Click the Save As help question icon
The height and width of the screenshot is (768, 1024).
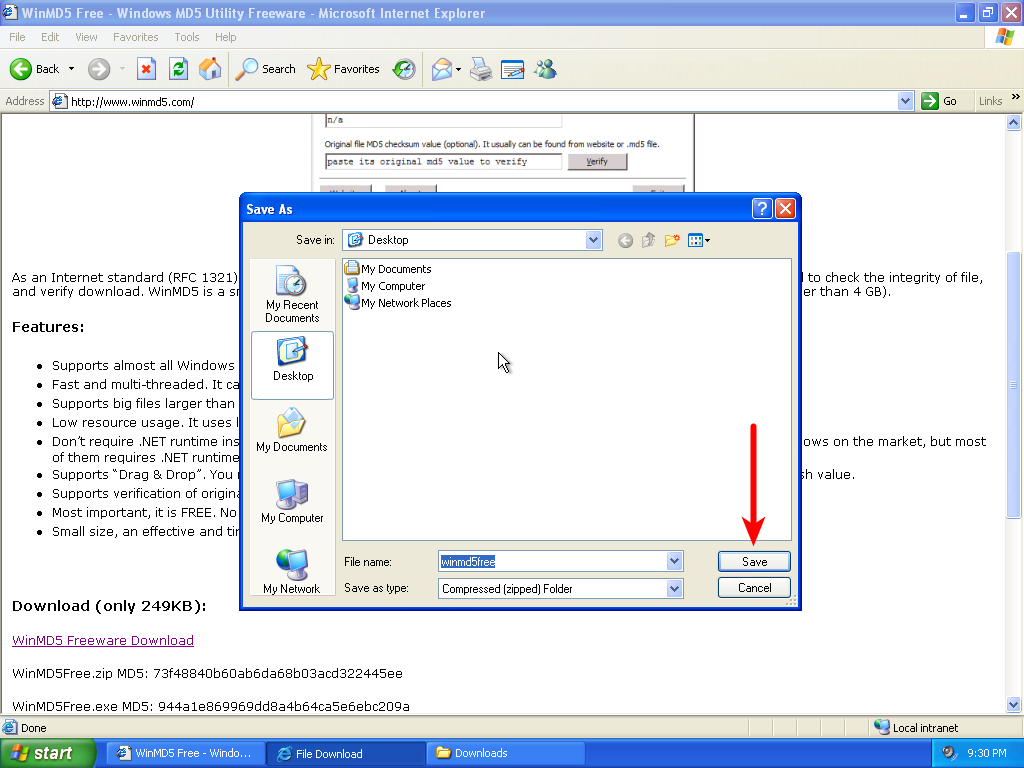[761, 208]
